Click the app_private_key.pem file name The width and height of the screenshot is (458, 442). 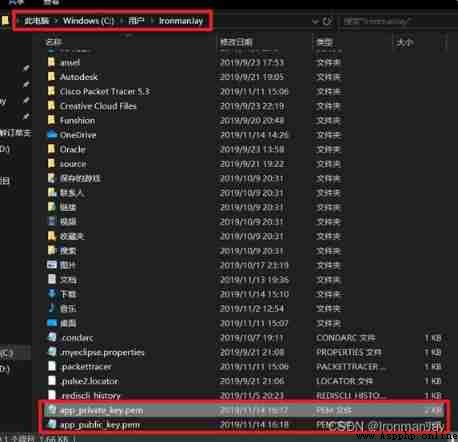(x=101, y=410)
